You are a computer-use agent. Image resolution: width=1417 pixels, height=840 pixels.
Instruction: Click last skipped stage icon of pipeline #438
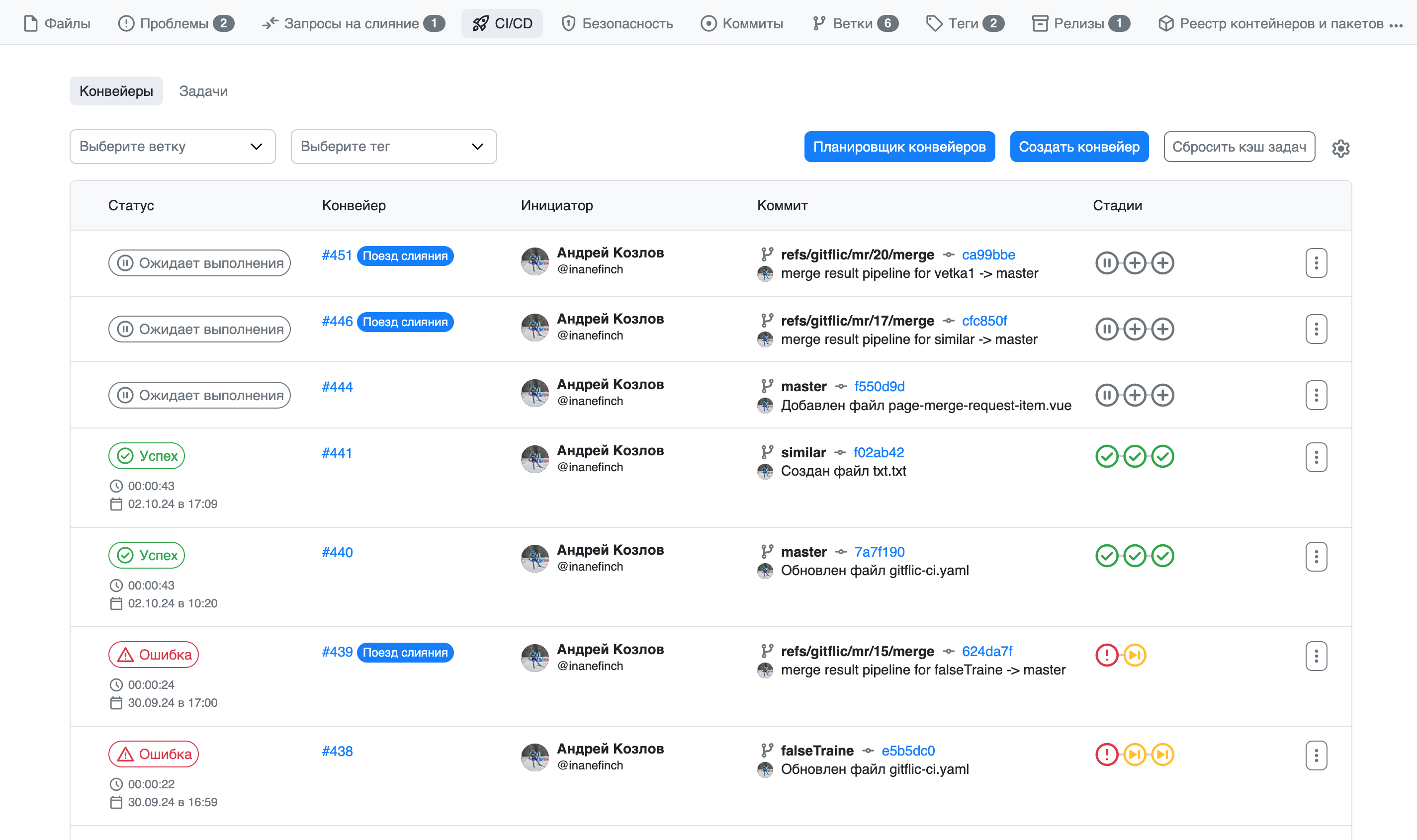(1162, 755)
